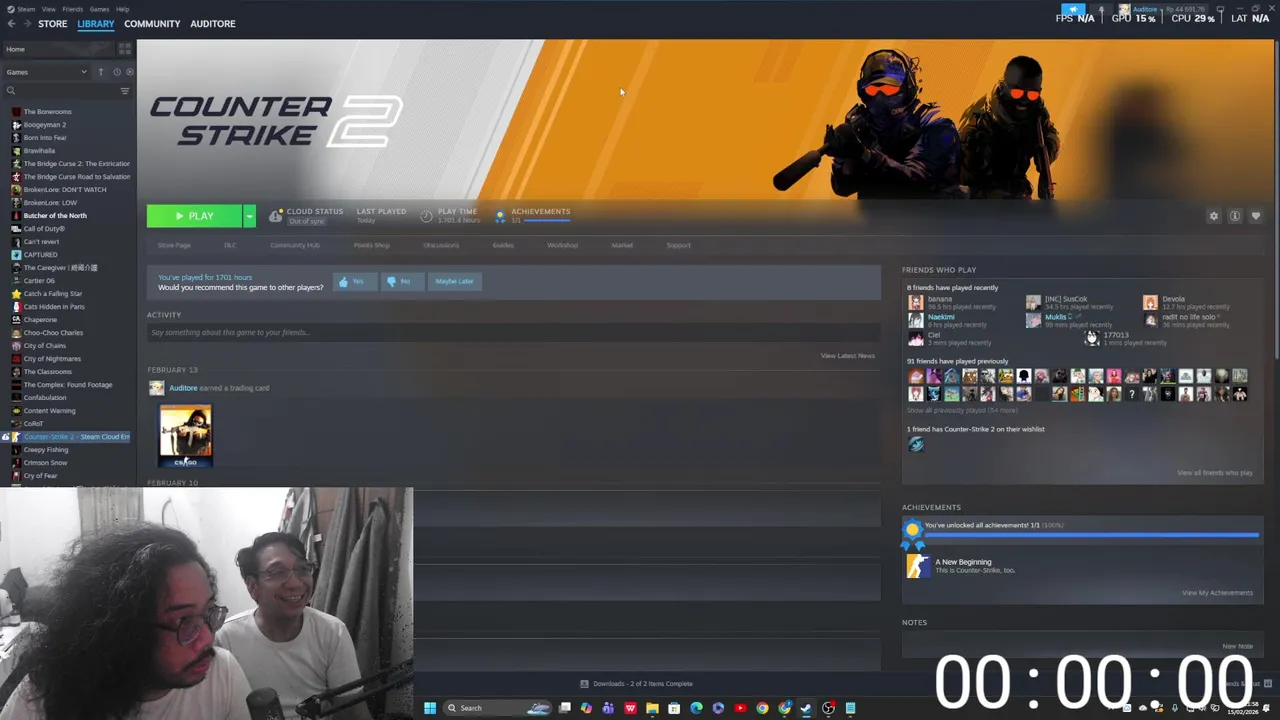Select Call of Duty in library list

coord(44,229)
